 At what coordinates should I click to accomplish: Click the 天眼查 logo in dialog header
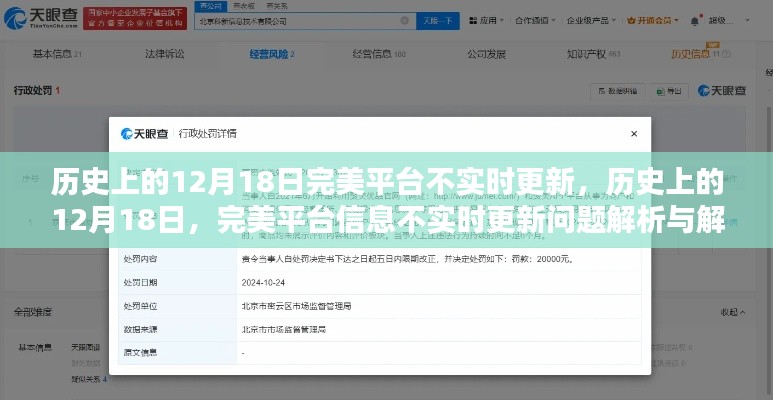coord(146,133)
